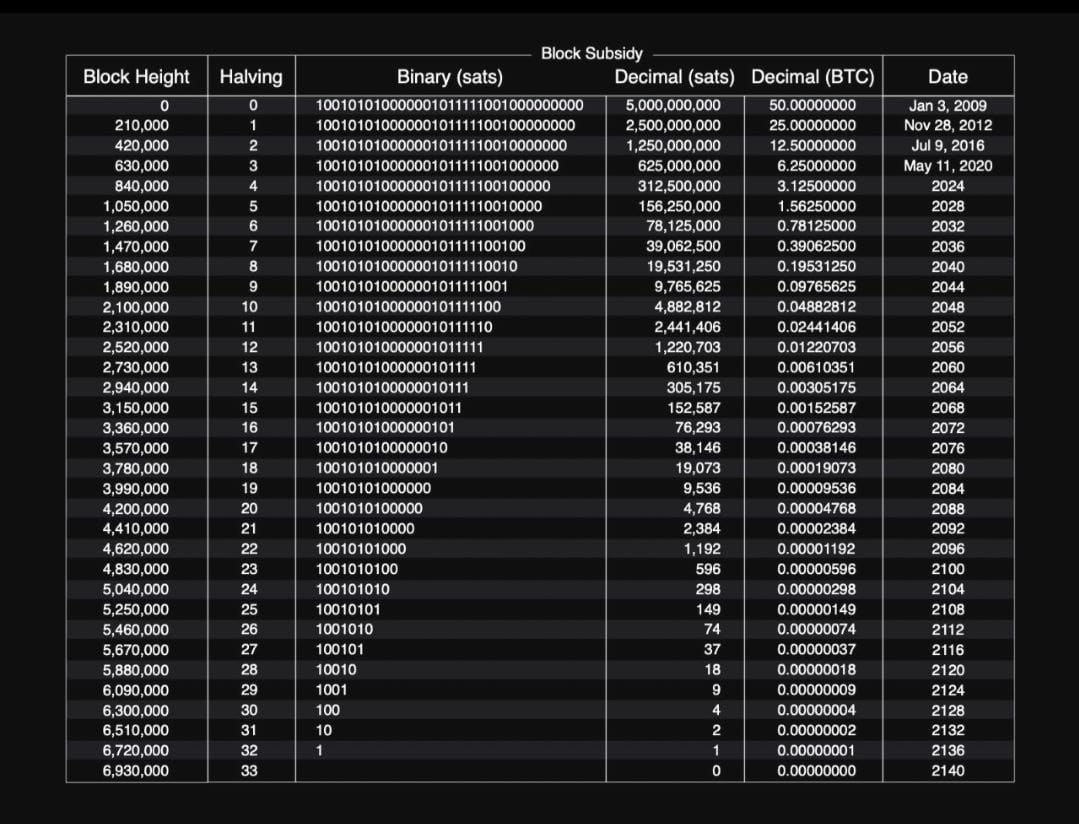Image resolution: width=1079 pixels, height=824 pixels.
Task: Click the "78,125,000" sats cell
Action: click(x=683, y=226)
